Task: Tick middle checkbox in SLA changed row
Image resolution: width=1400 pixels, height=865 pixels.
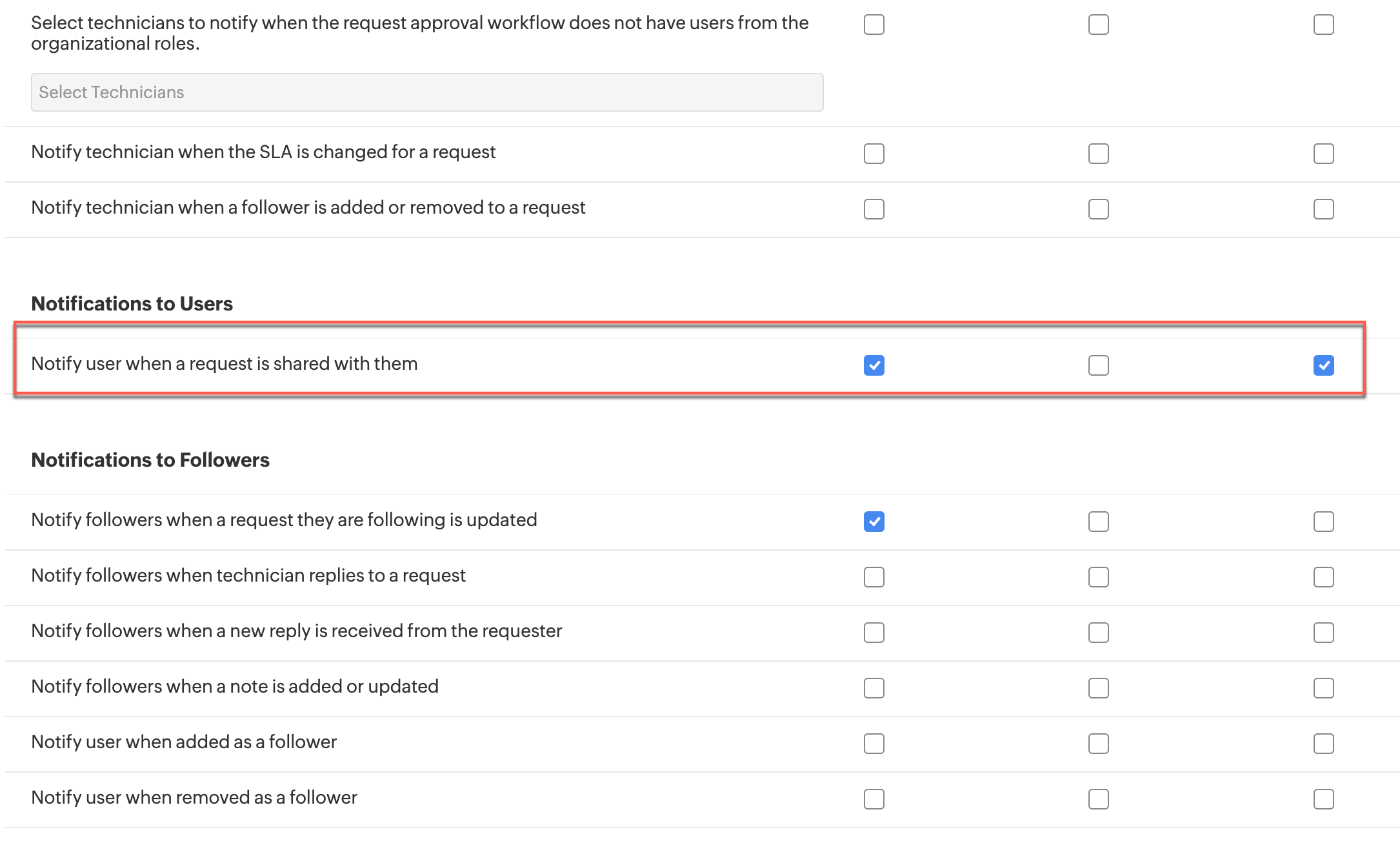Action: click(x=1098, y=154)
